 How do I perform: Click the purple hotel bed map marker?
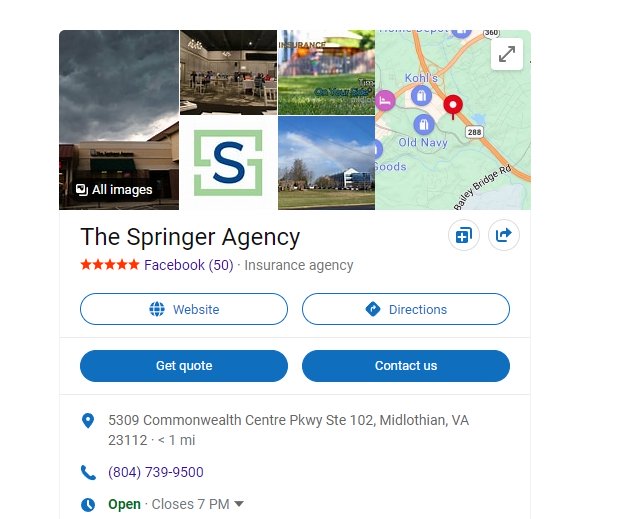pos(385,101)
